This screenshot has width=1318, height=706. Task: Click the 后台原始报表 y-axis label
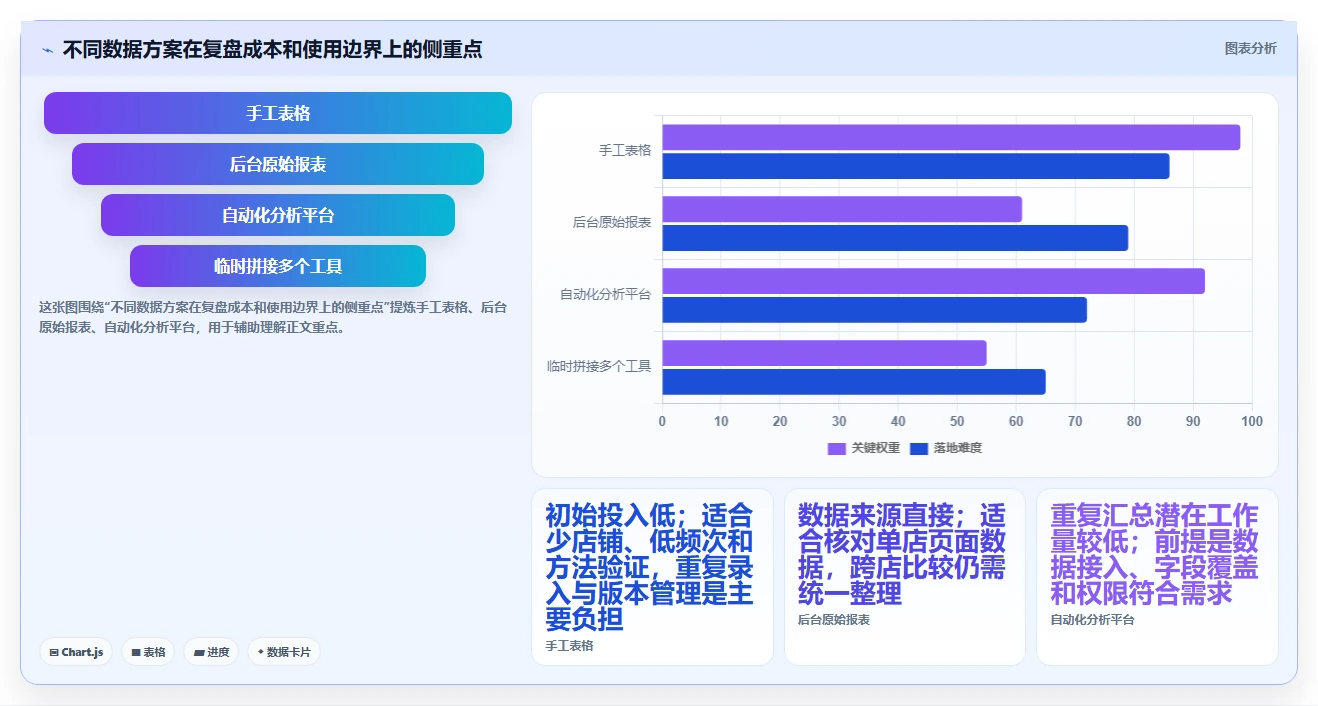pyautogui.click(x=612, y=222)
